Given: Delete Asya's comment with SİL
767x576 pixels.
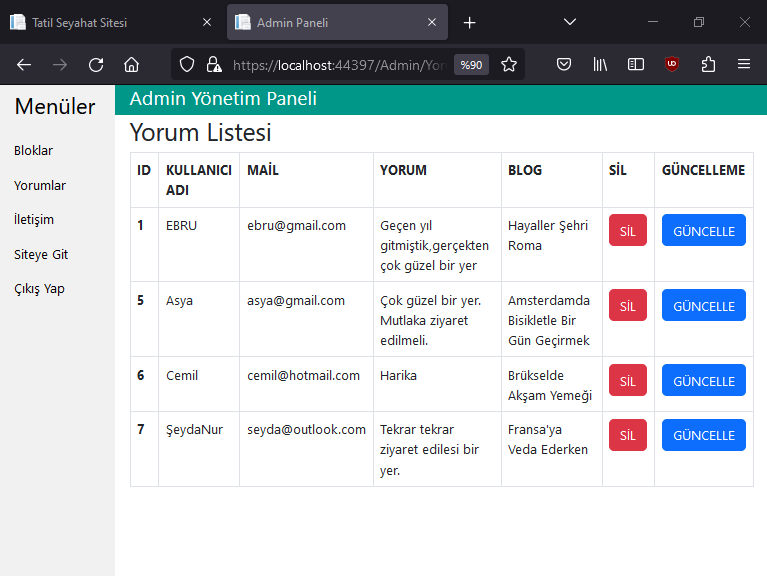Looking at the screenshot, I should point(628,305).
